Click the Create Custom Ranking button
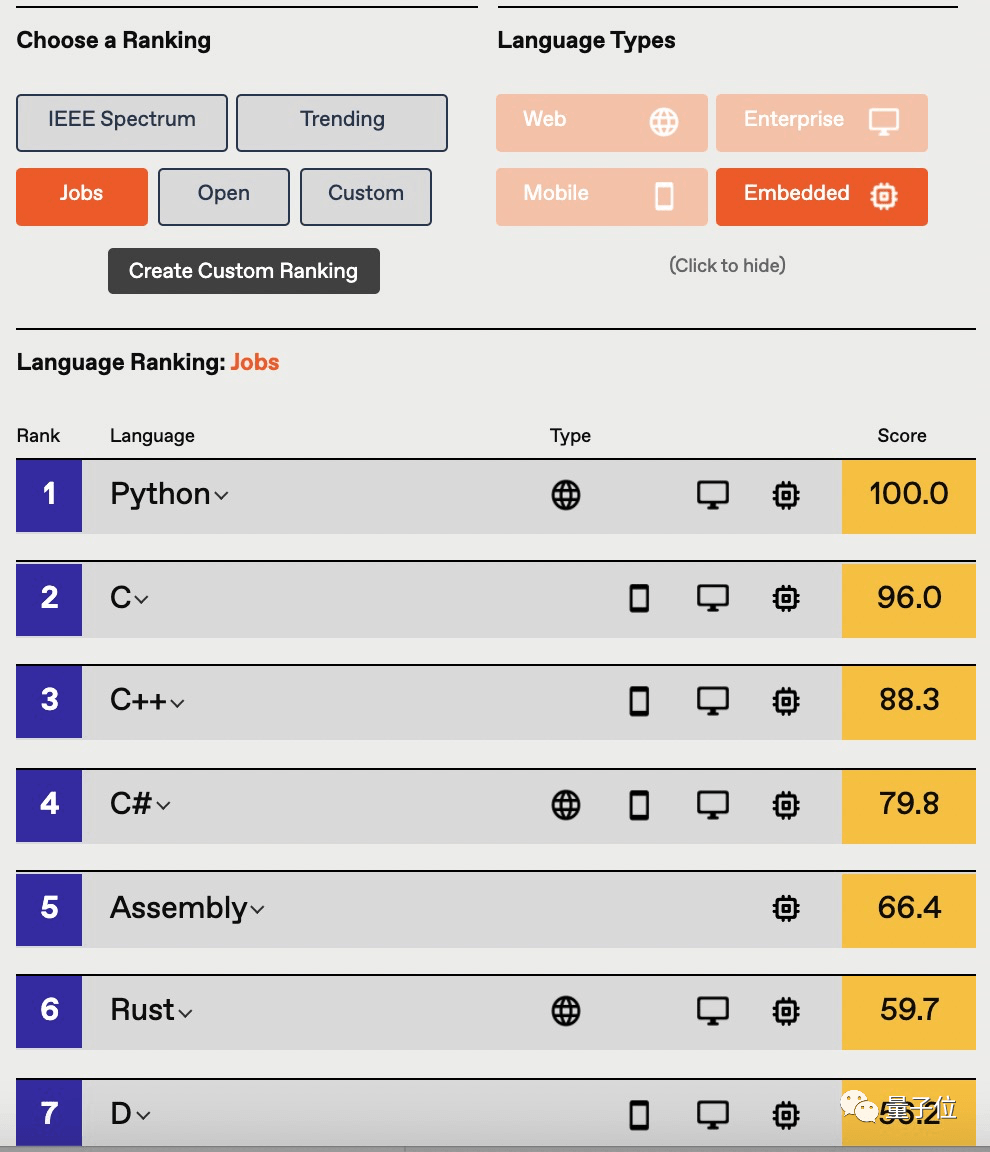Screen dimensions: 990x1152 tap(244, 271)
